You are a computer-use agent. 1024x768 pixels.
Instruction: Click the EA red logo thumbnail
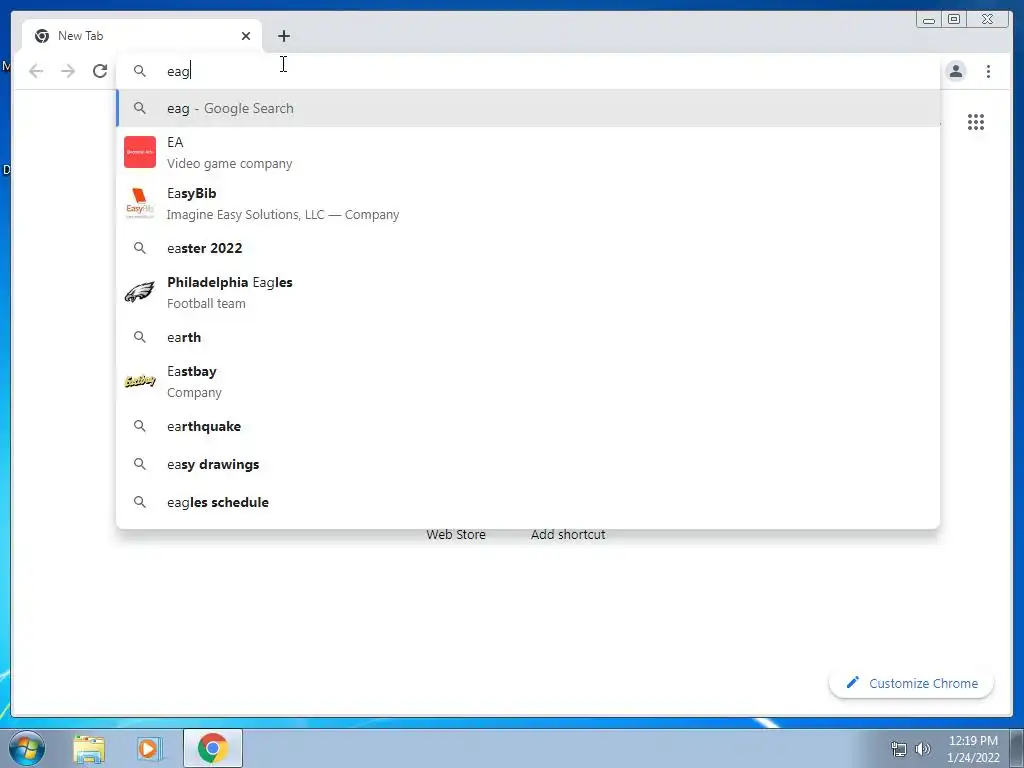[140, 152]
